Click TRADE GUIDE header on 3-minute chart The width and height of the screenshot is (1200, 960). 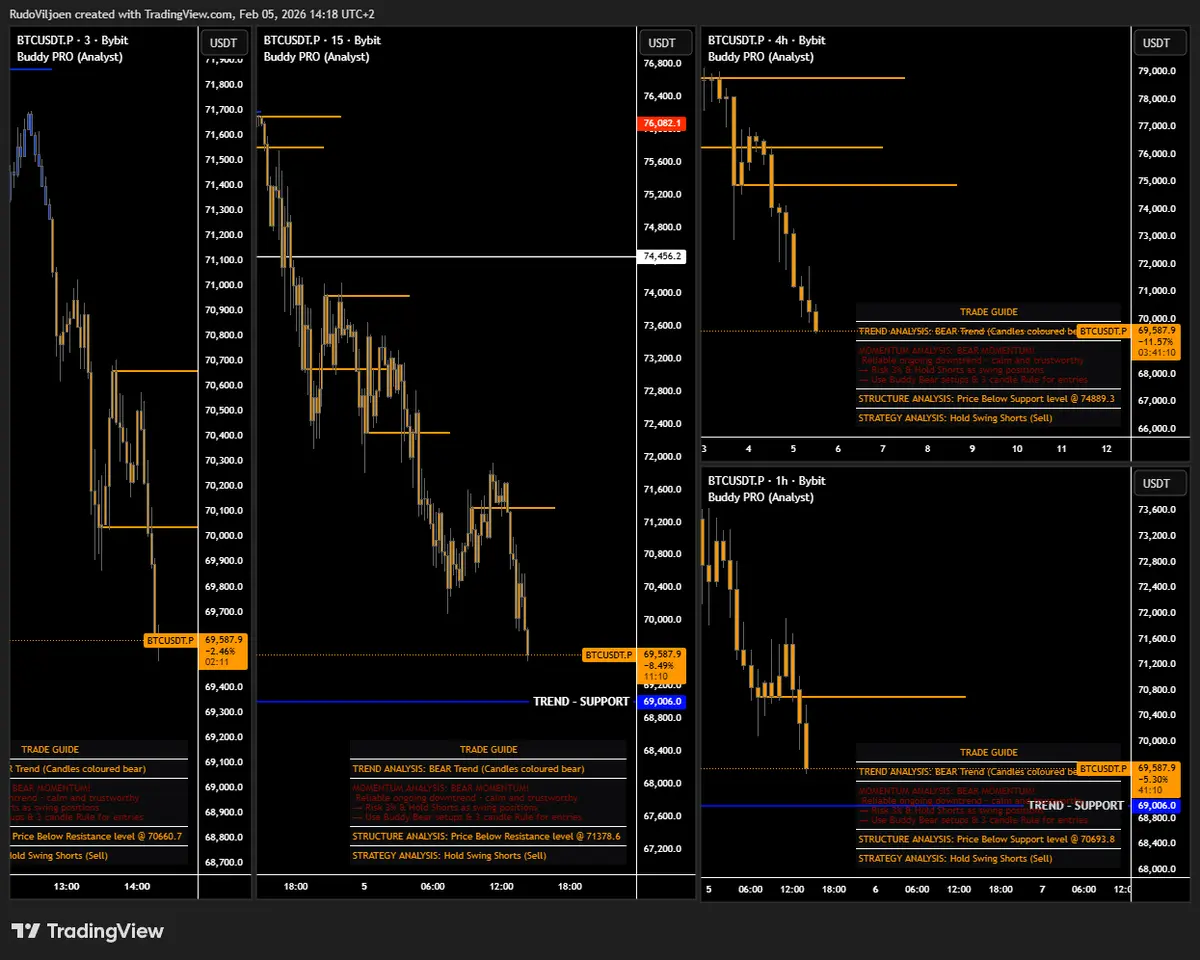point(50,750)
